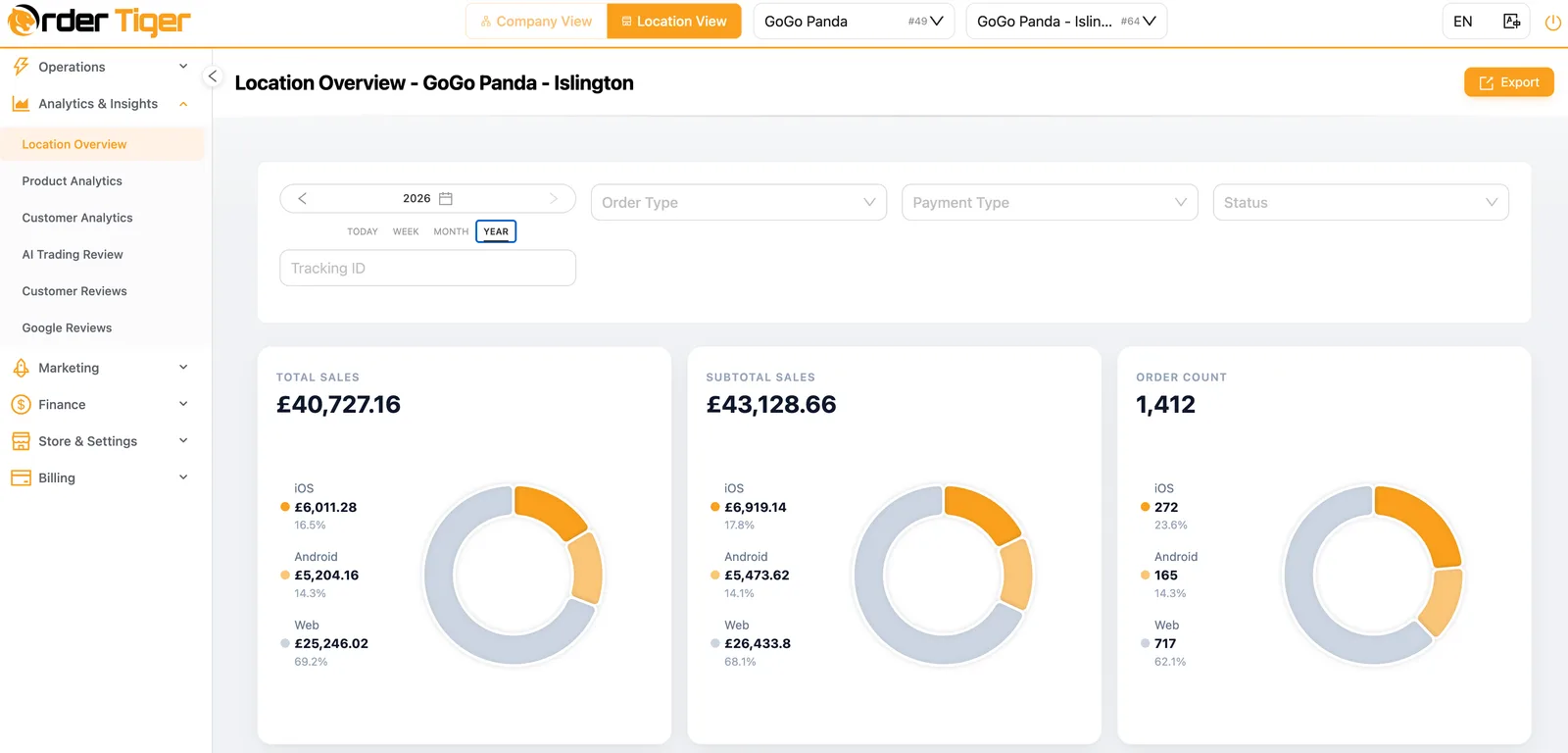Open the GoGo Panda - Islington location dropdown

click(x=1066, y=22)
